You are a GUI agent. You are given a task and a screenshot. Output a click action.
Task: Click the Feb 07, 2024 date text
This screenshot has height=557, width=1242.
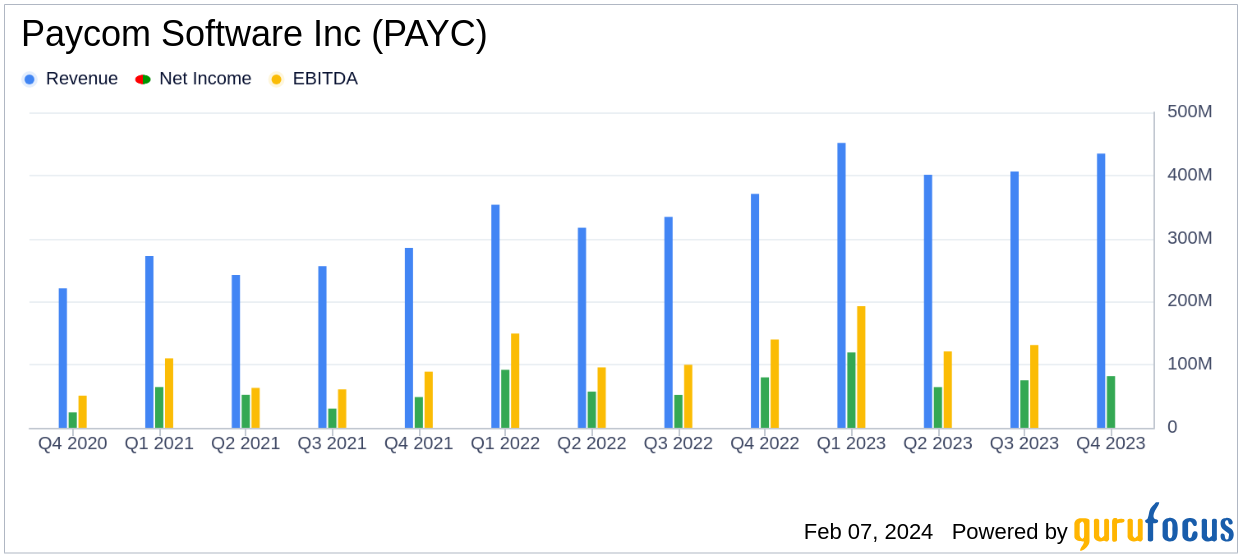[868, 531]
